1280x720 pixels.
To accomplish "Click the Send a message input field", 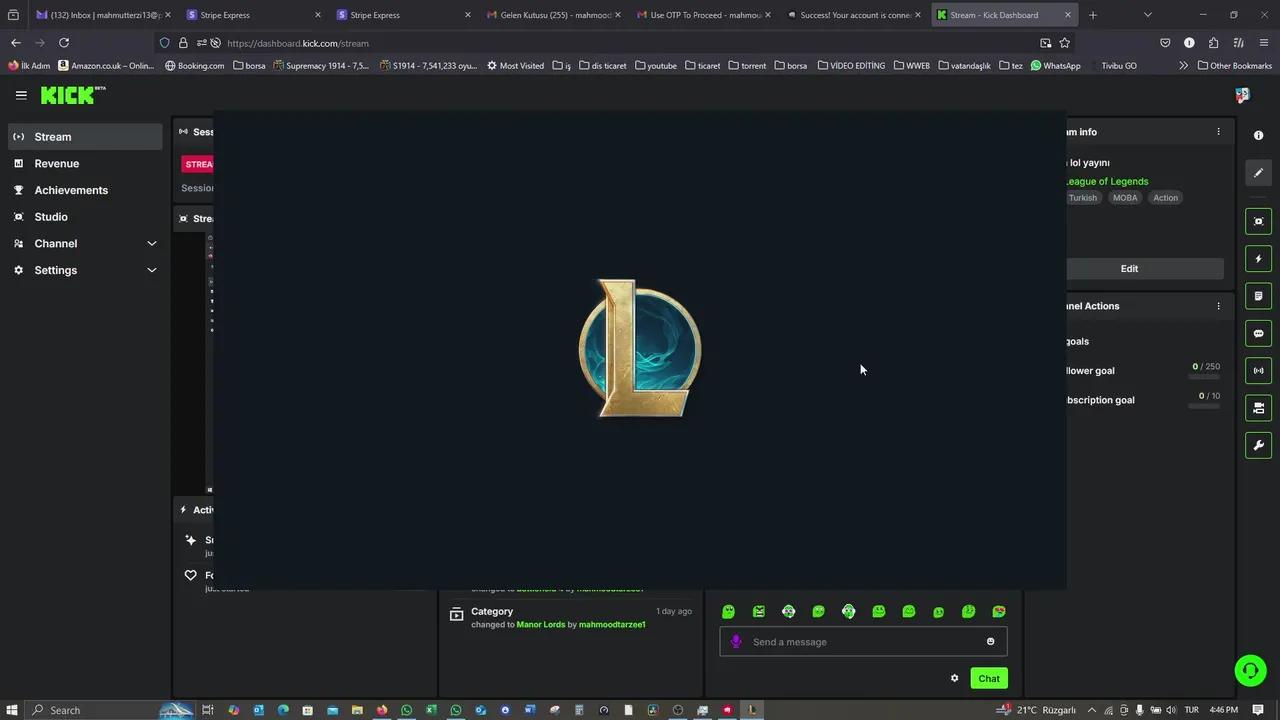I will (860, 642).
